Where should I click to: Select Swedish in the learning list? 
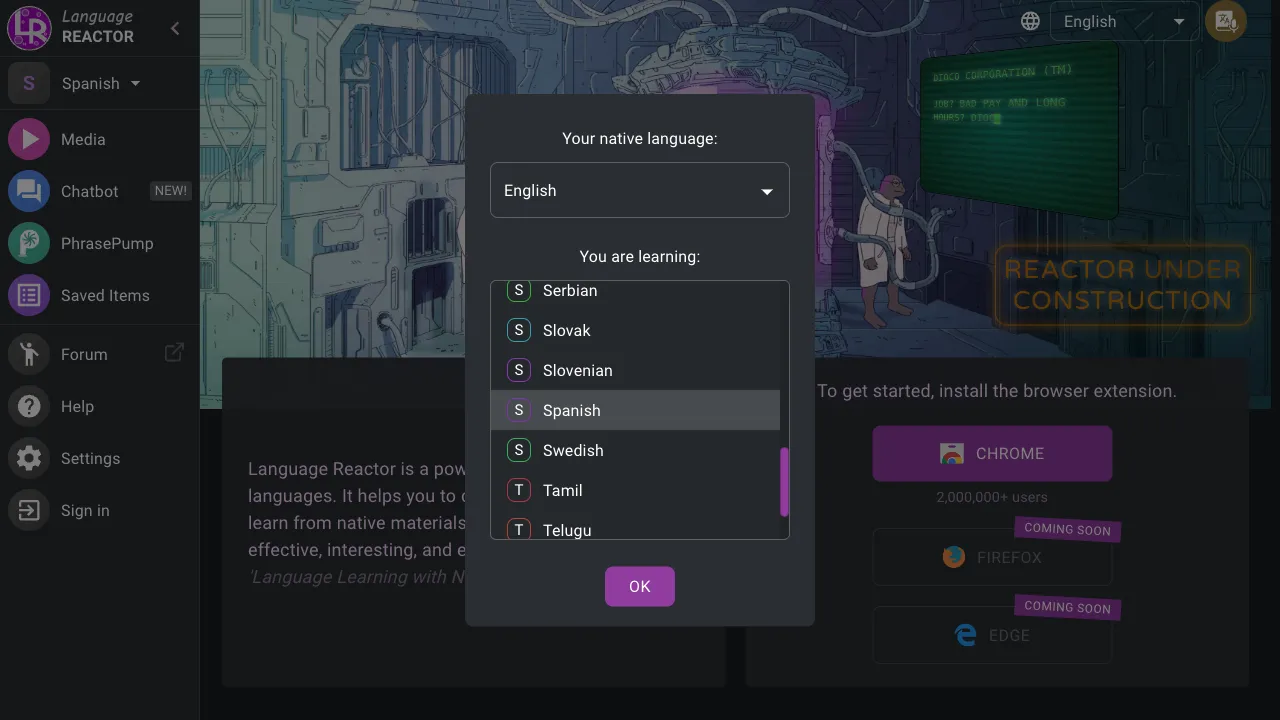635,450
